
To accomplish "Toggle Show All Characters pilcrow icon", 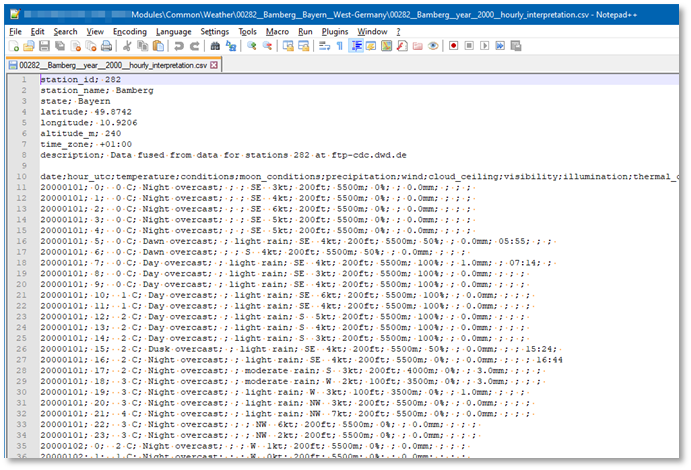I will pos(340,46).
